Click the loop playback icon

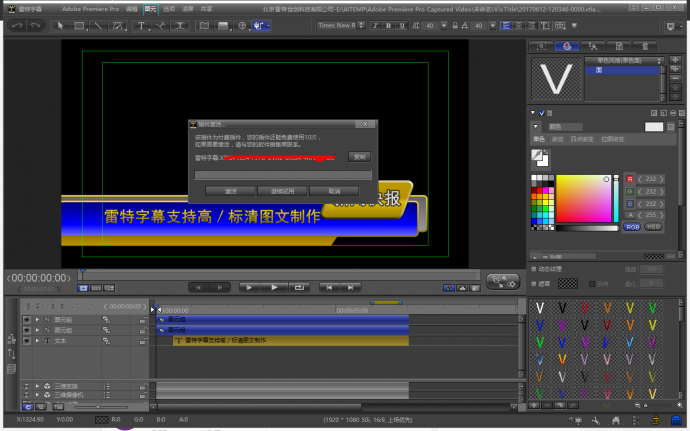click(299, 287)
